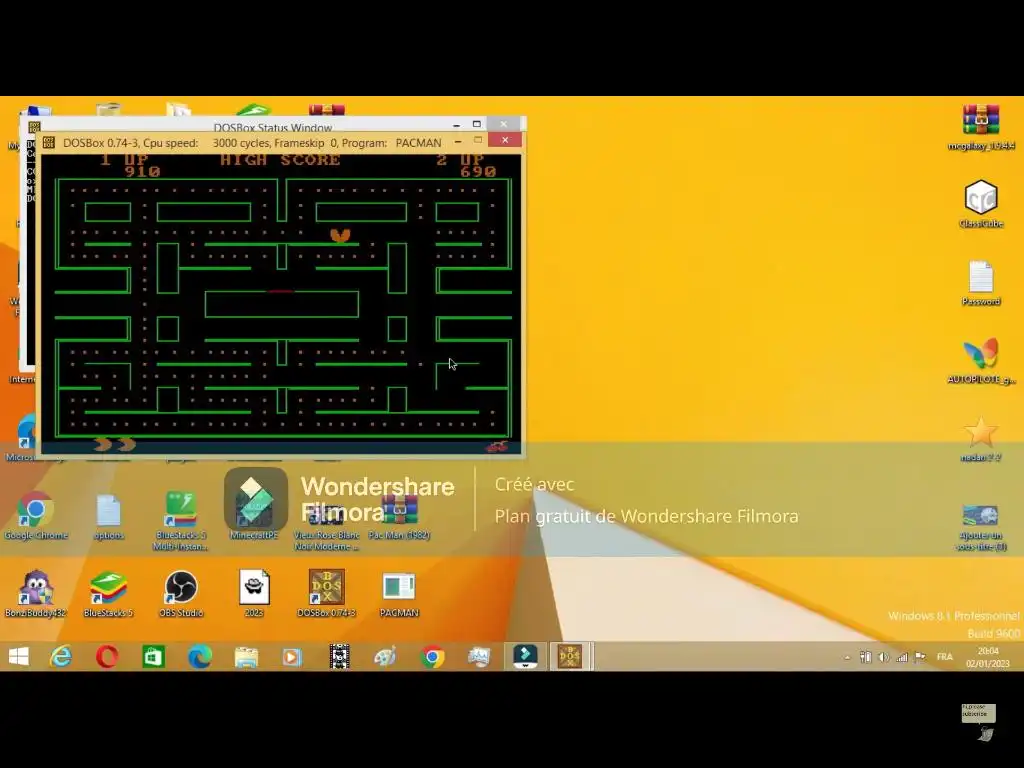1024x768 pixels.
Task: Open the Ajouter un sous-titre (3) icon
Action: pos(981,526)
